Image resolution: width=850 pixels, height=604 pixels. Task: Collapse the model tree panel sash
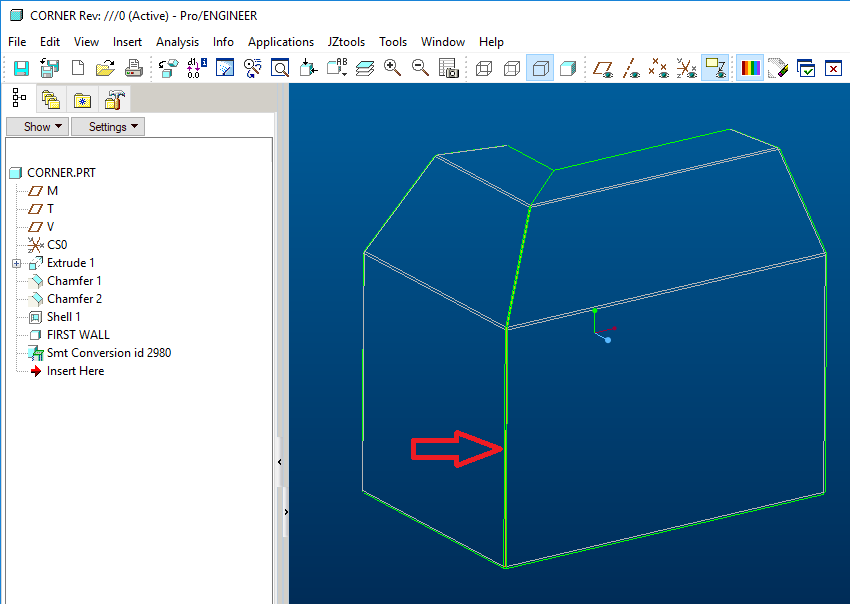(x=279, y=461)
